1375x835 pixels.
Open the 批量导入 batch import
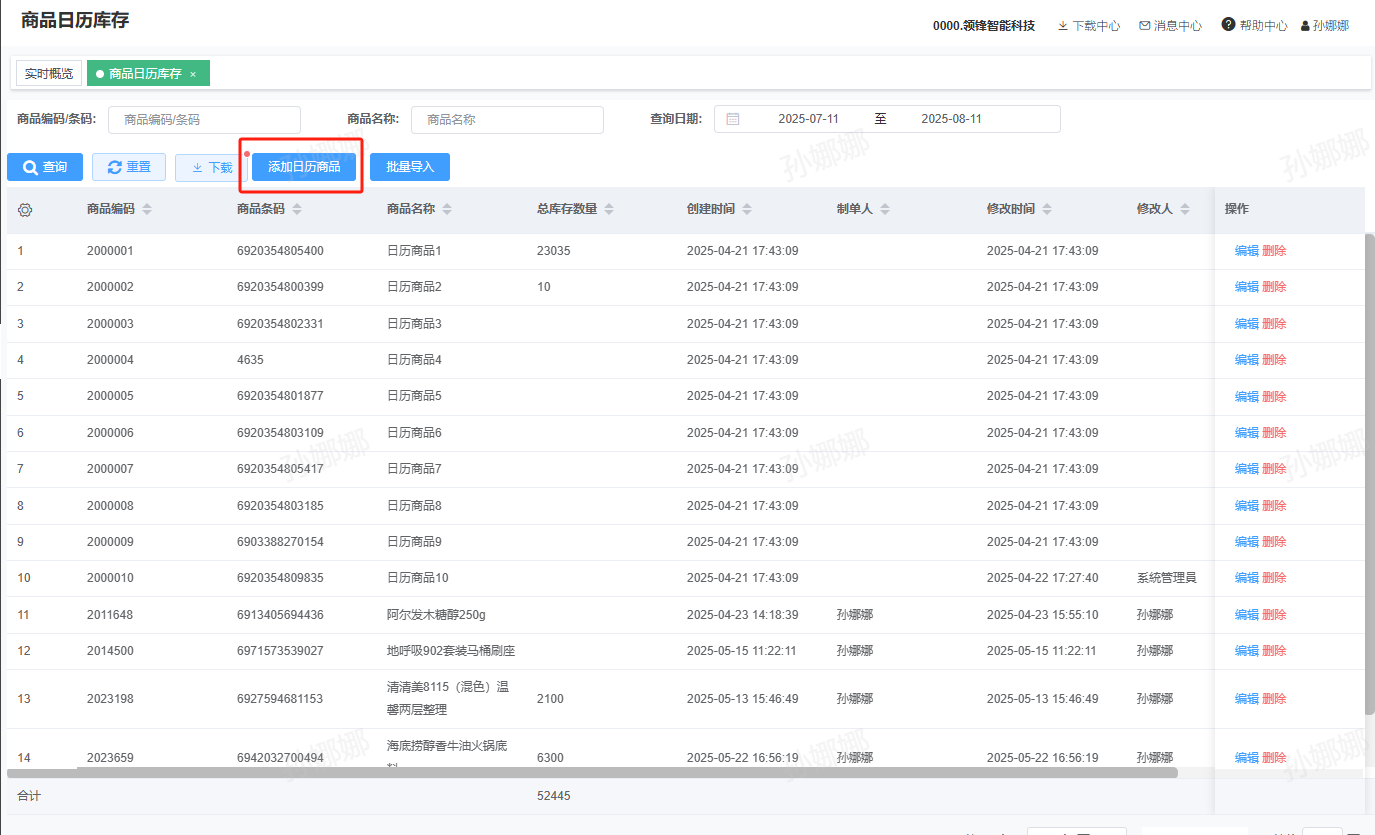click(x=409, y=167)
